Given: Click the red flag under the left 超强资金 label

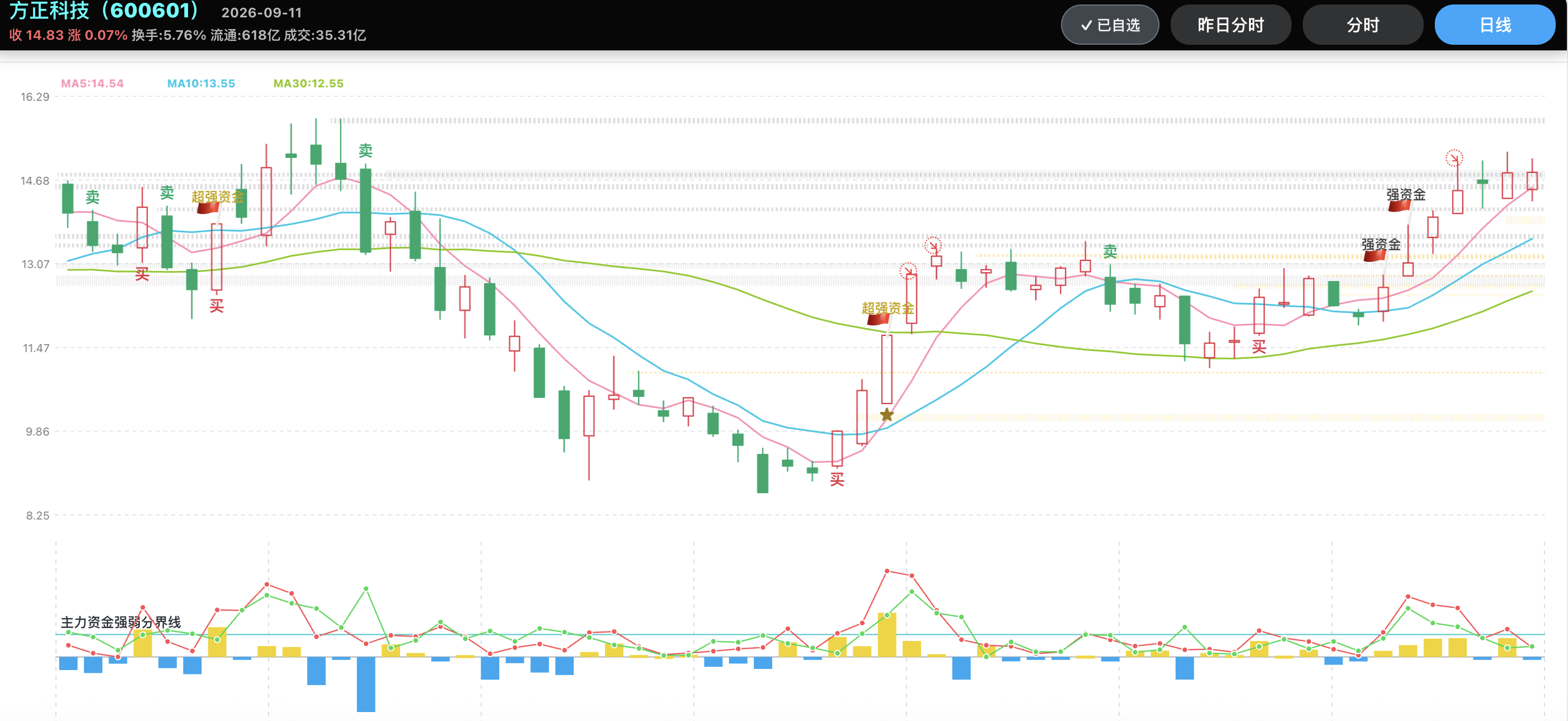Looking at the screenshot, I should pos(208,208).
